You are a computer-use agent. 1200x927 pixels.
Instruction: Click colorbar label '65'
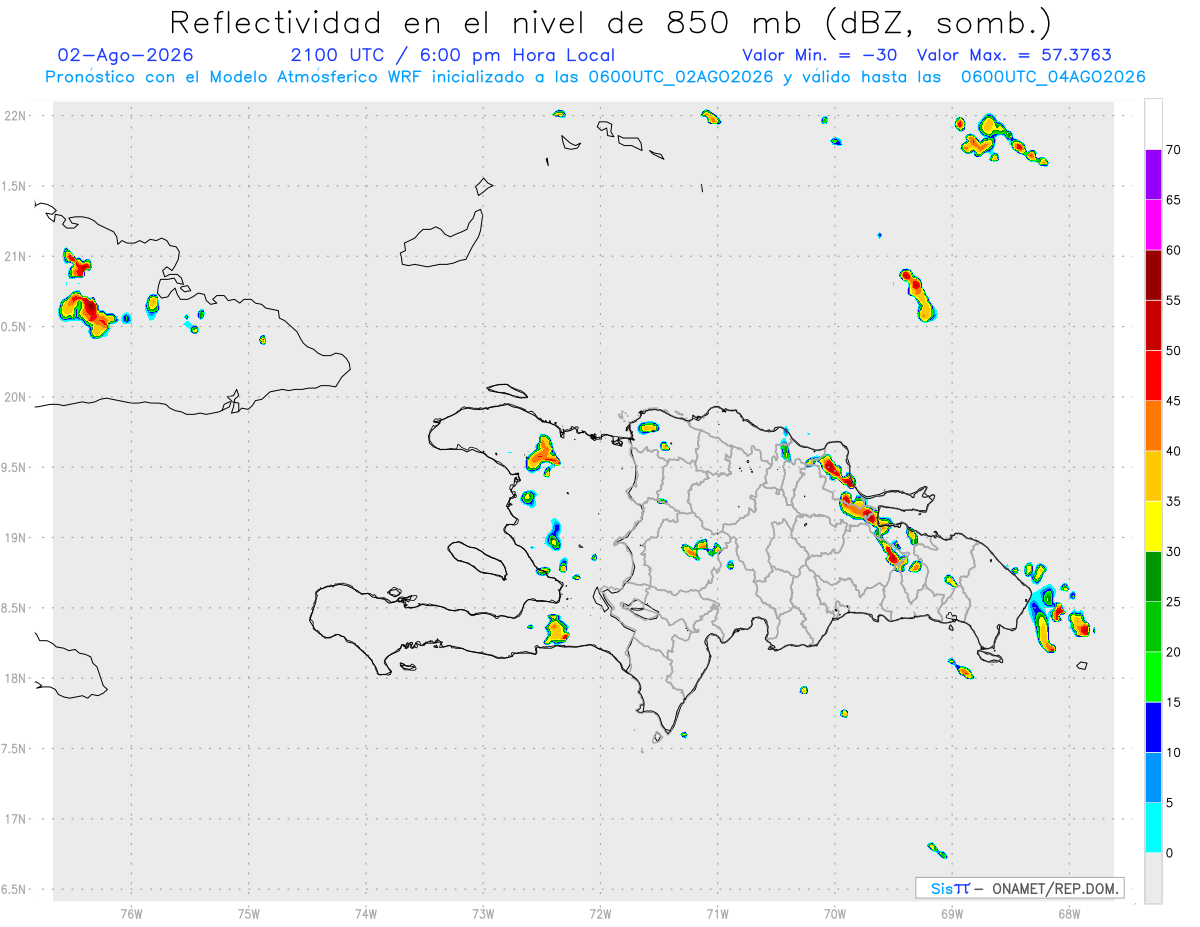[x=1174, y=200]
